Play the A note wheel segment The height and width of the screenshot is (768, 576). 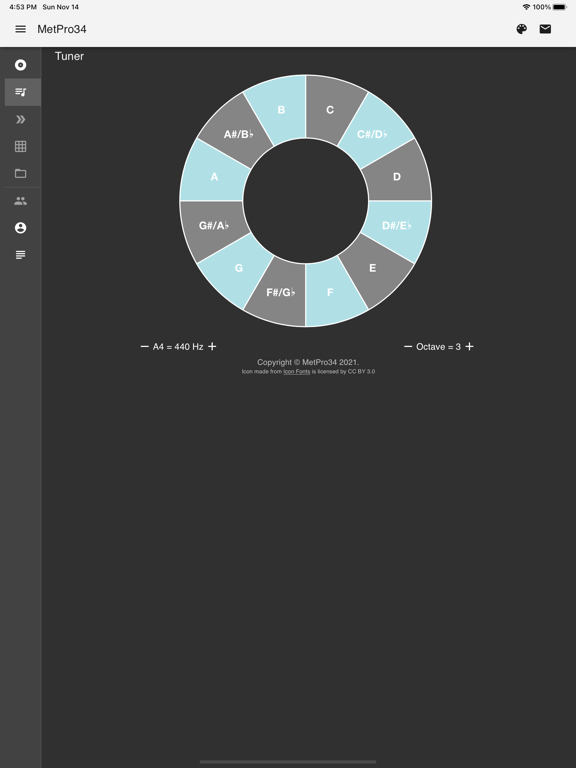pyautogui.click(x=214, y=177)
